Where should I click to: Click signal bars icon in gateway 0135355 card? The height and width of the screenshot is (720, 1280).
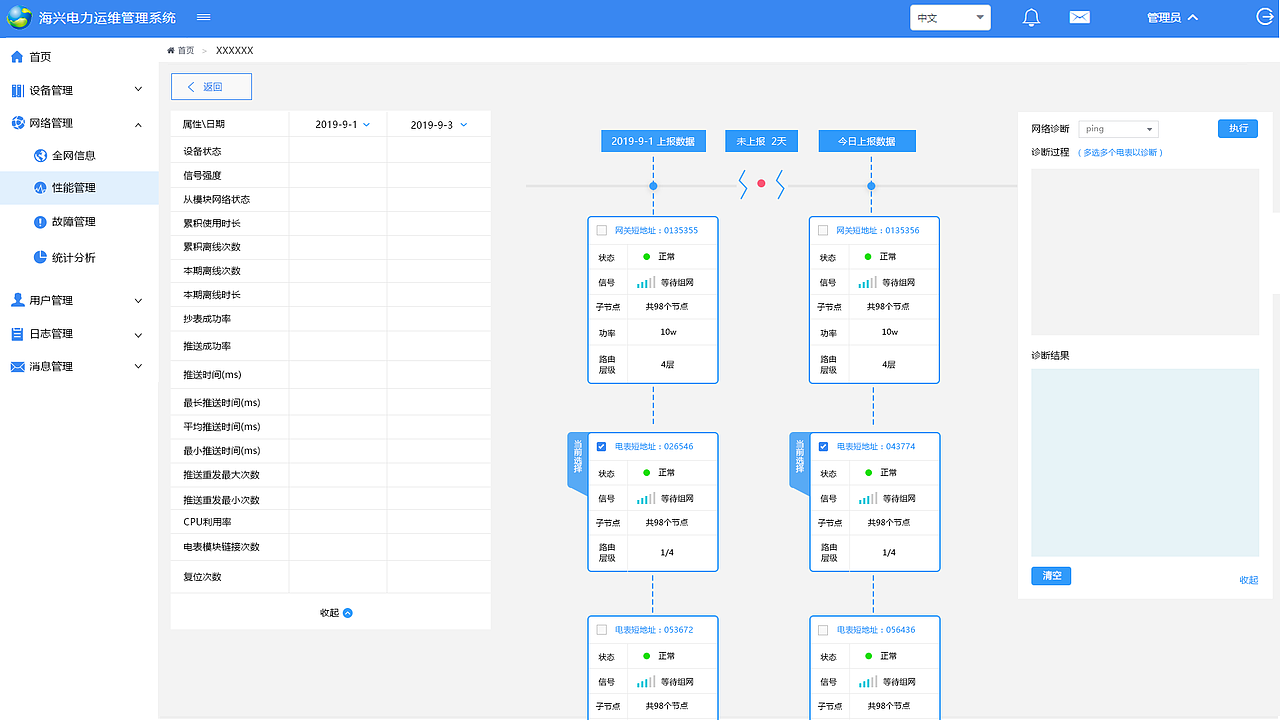pyautogui.click(x=646, y=282)
